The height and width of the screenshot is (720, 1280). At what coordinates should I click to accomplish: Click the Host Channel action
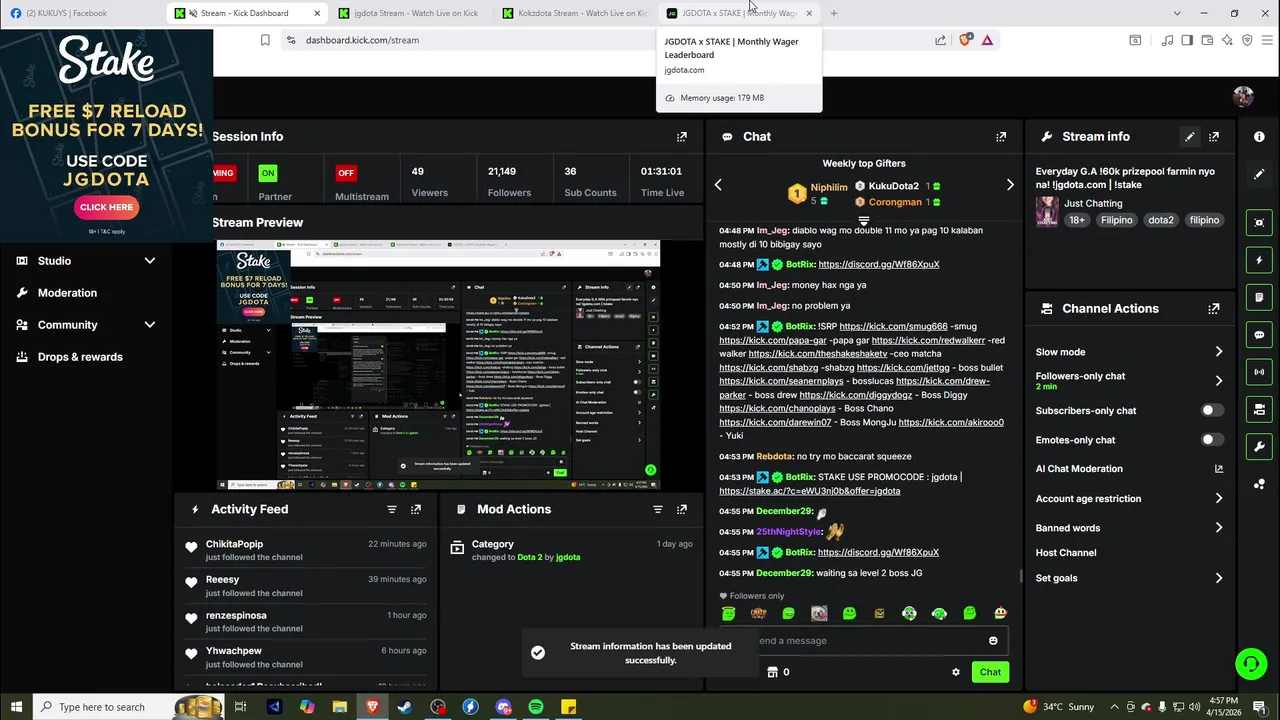click(1066, 553)
